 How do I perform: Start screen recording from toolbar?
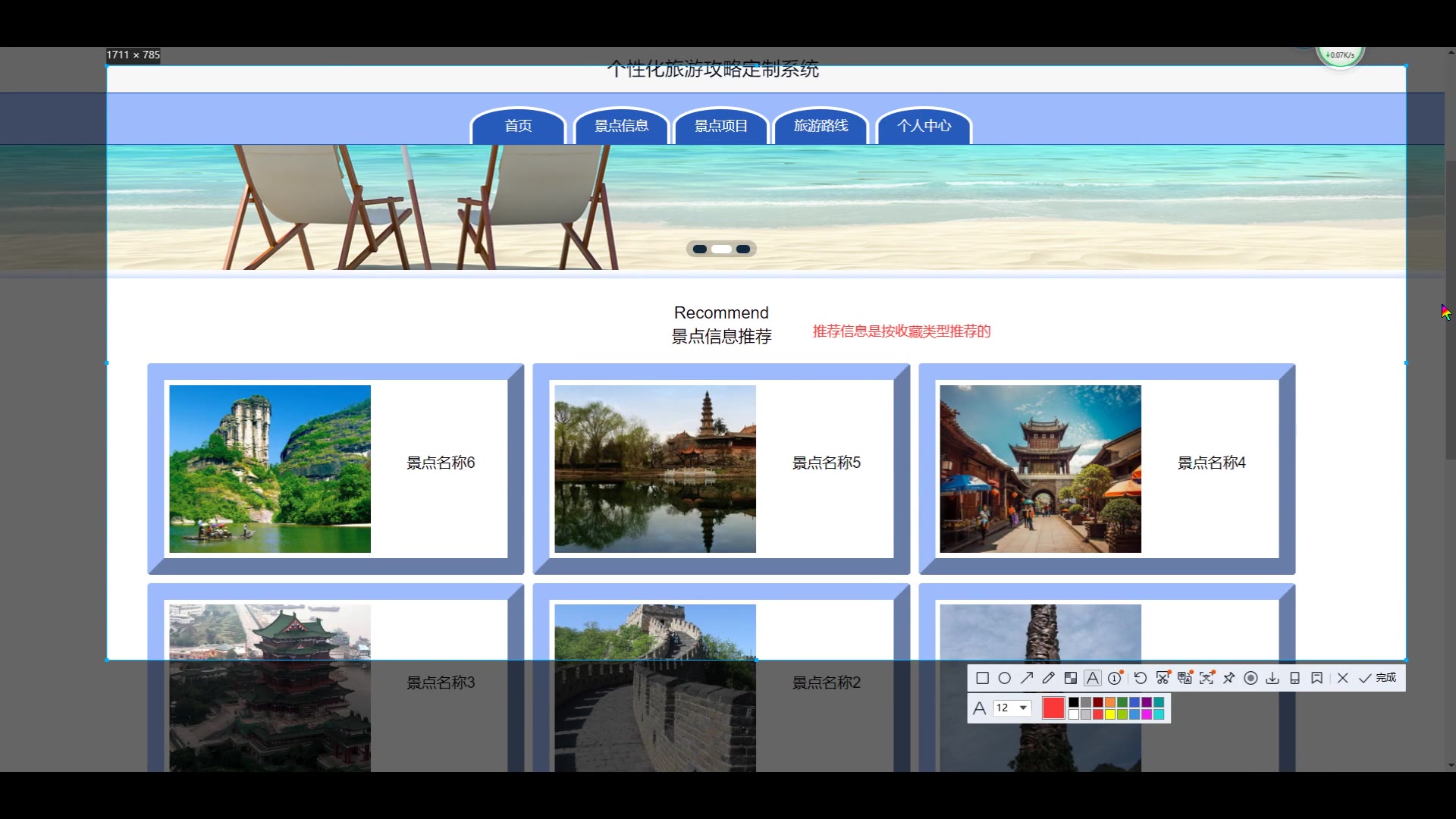pos(1251,678)
